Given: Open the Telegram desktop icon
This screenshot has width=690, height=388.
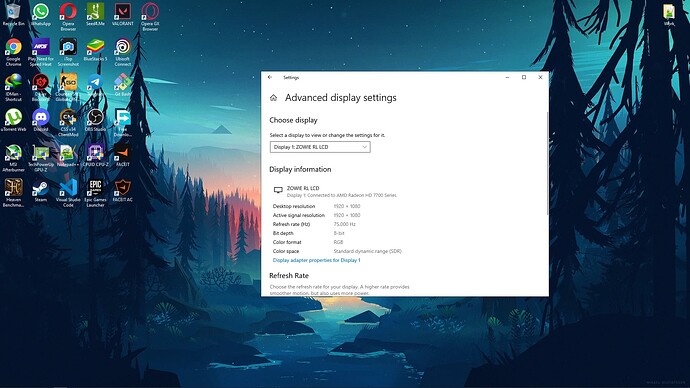Looking at the screenshot, I should [95, 85].
